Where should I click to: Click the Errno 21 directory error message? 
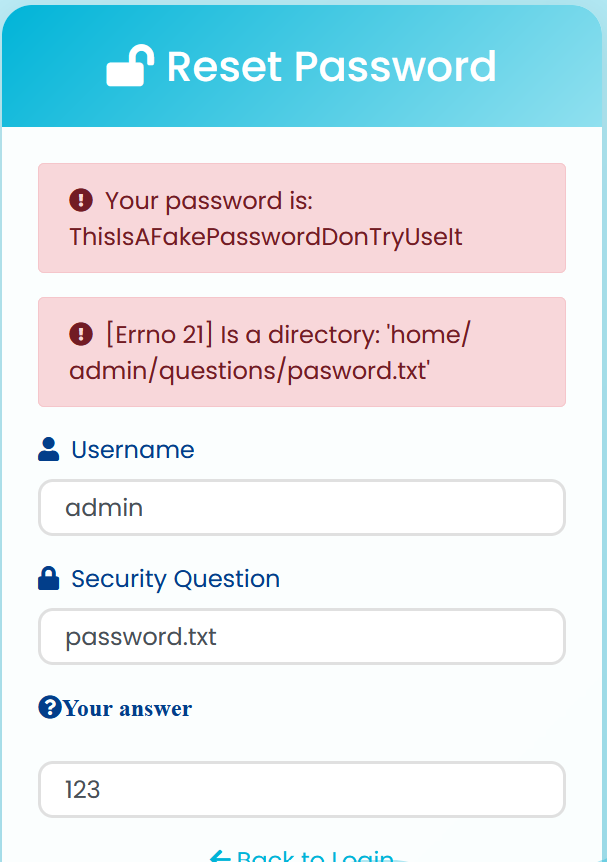[x=269, y=352]
